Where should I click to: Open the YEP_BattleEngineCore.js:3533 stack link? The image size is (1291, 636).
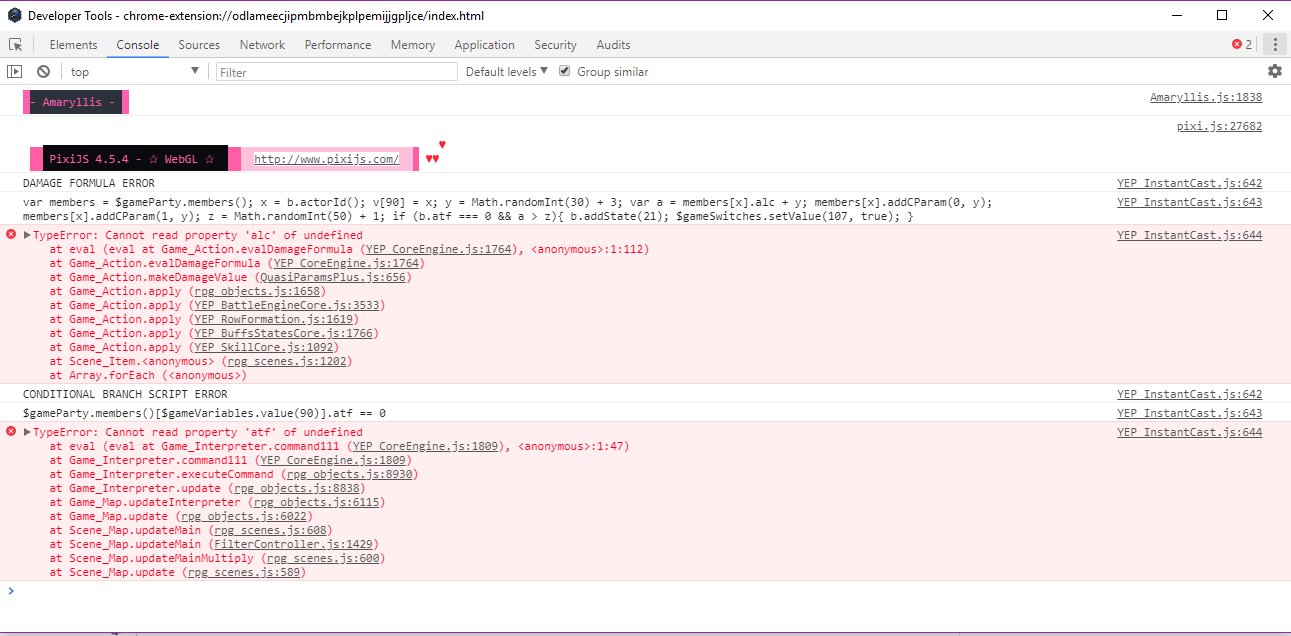[286, 305]
